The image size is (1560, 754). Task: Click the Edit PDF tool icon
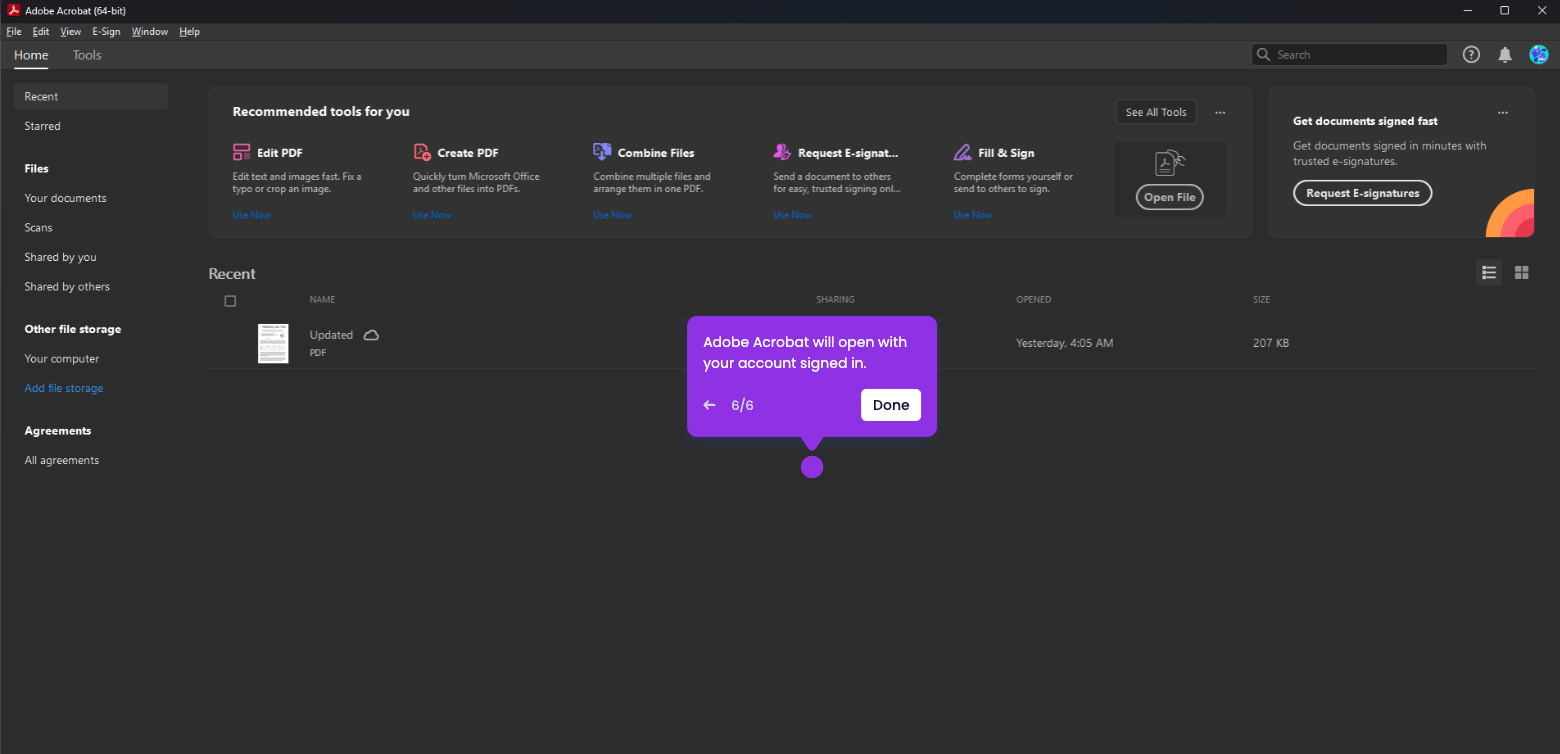click(x=241, y=153)
